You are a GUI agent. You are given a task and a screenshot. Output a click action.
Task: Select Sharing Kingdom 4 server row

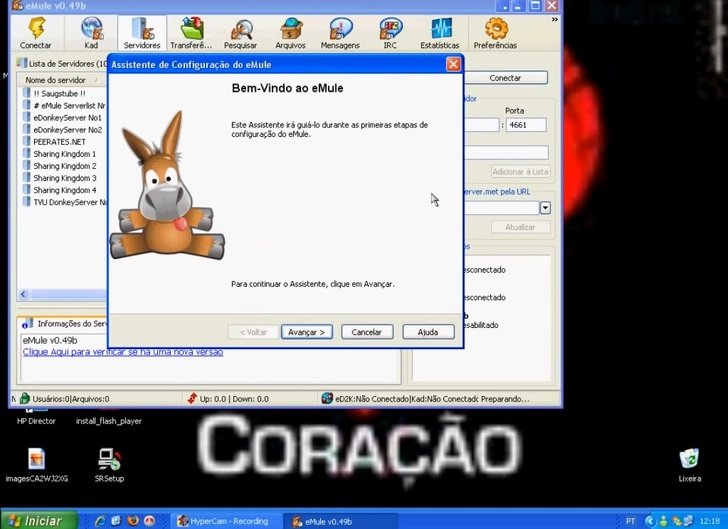64,190
